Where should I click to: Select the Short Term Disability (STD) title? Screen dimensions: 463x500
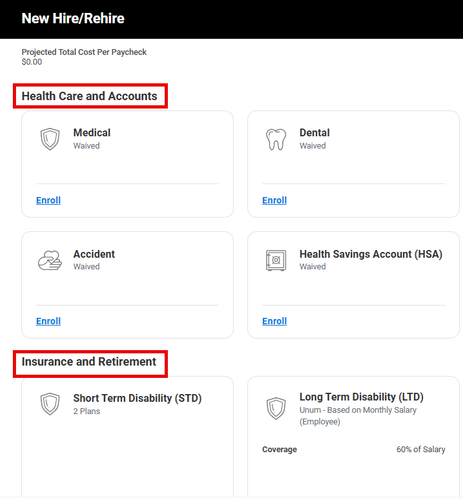pos(137,398)
